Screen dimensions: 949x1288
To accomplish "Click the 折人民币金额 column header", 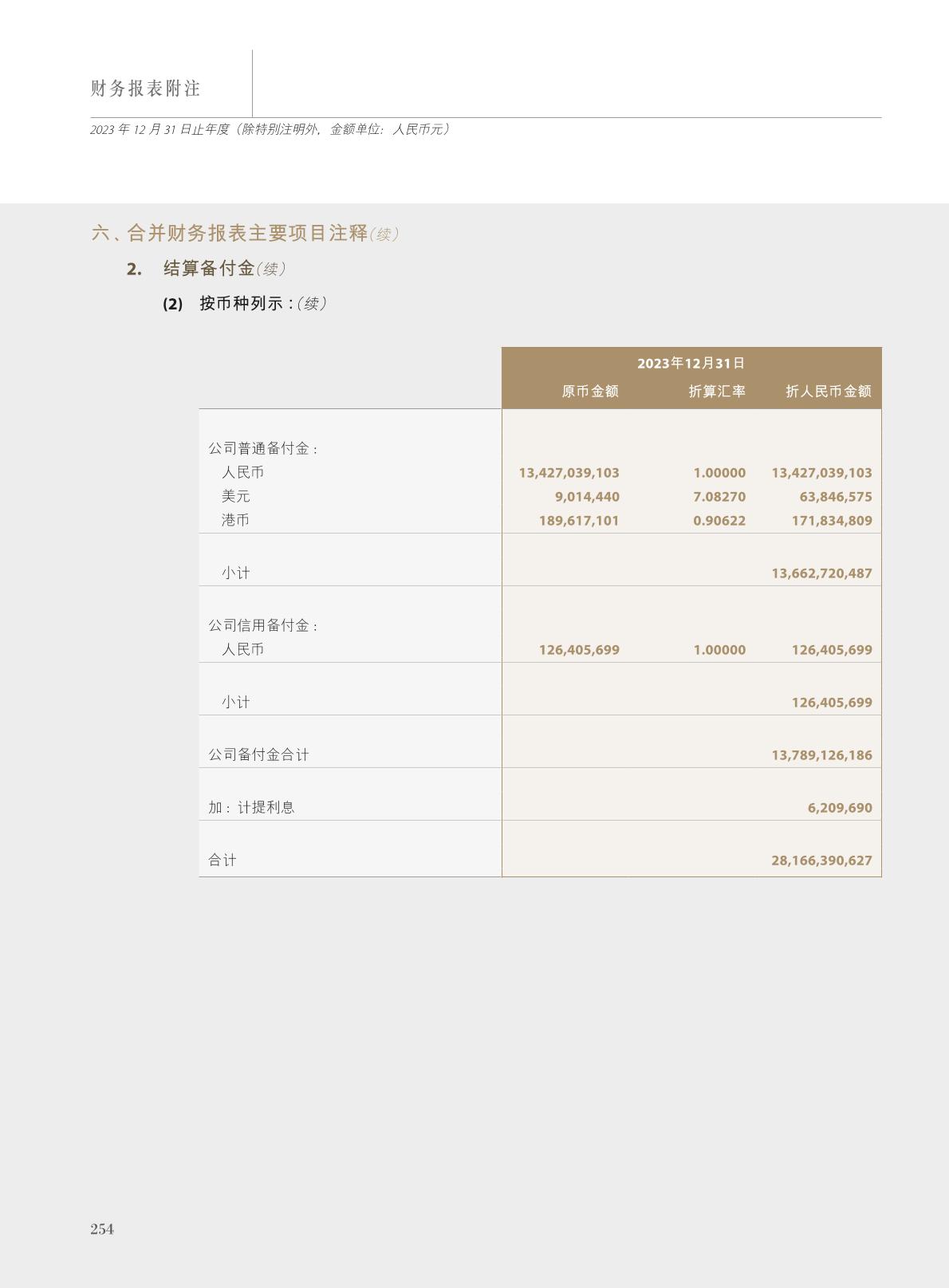I will (829, 392).
